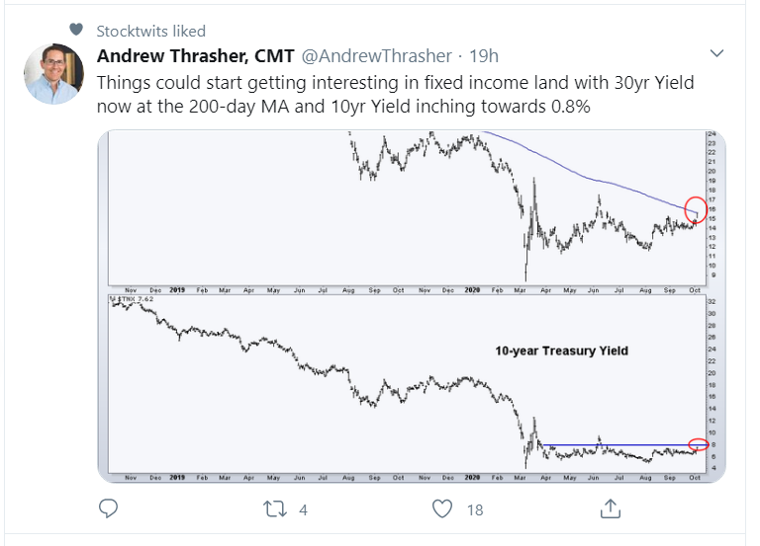
Task: Open Andrew Thrasher's profile avatar
Action: [54, 74]
